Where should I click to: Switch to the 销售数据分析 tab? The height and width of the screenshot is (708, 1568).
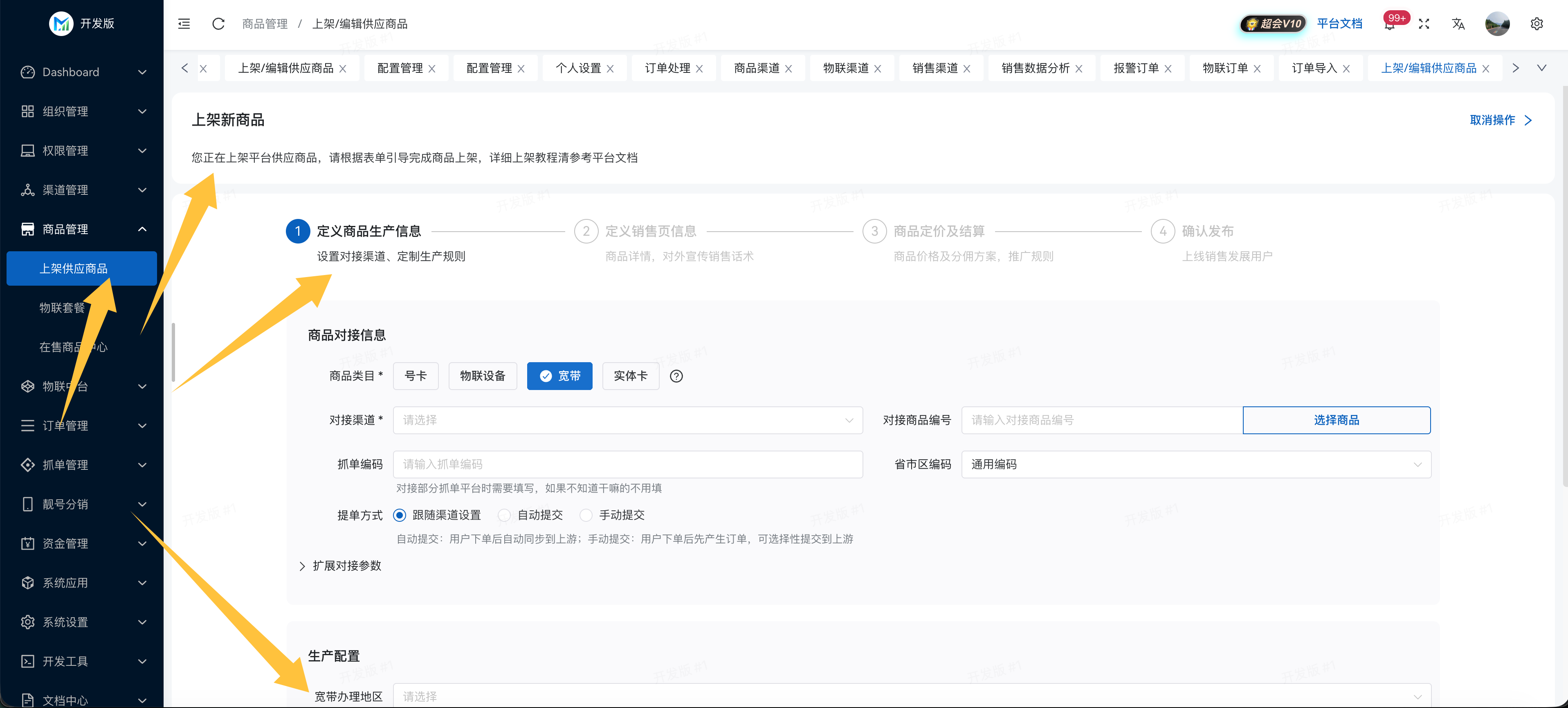coord(1035,68)
